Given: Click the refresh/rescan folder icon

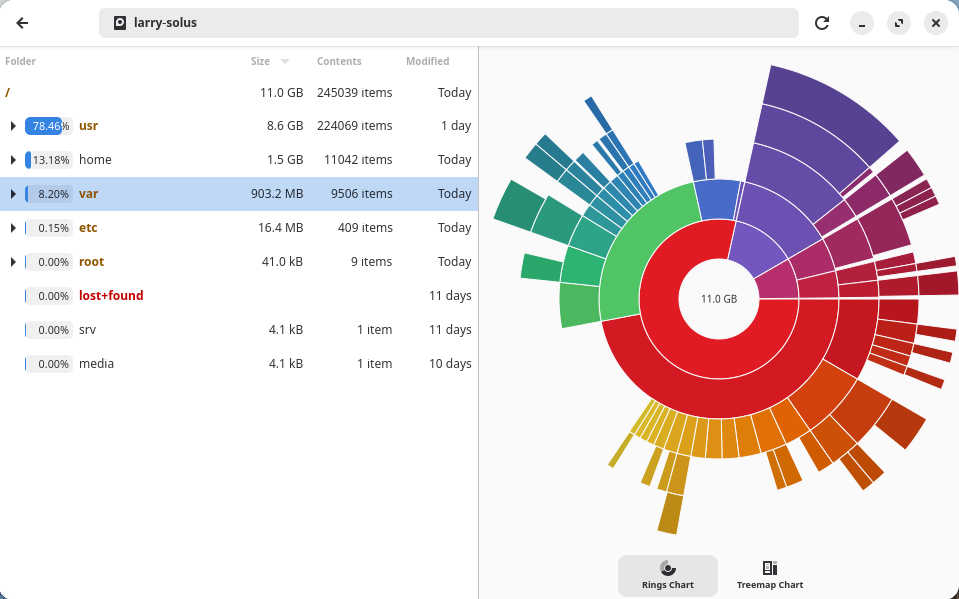Looking at the screenshot, I should point(822,23).
